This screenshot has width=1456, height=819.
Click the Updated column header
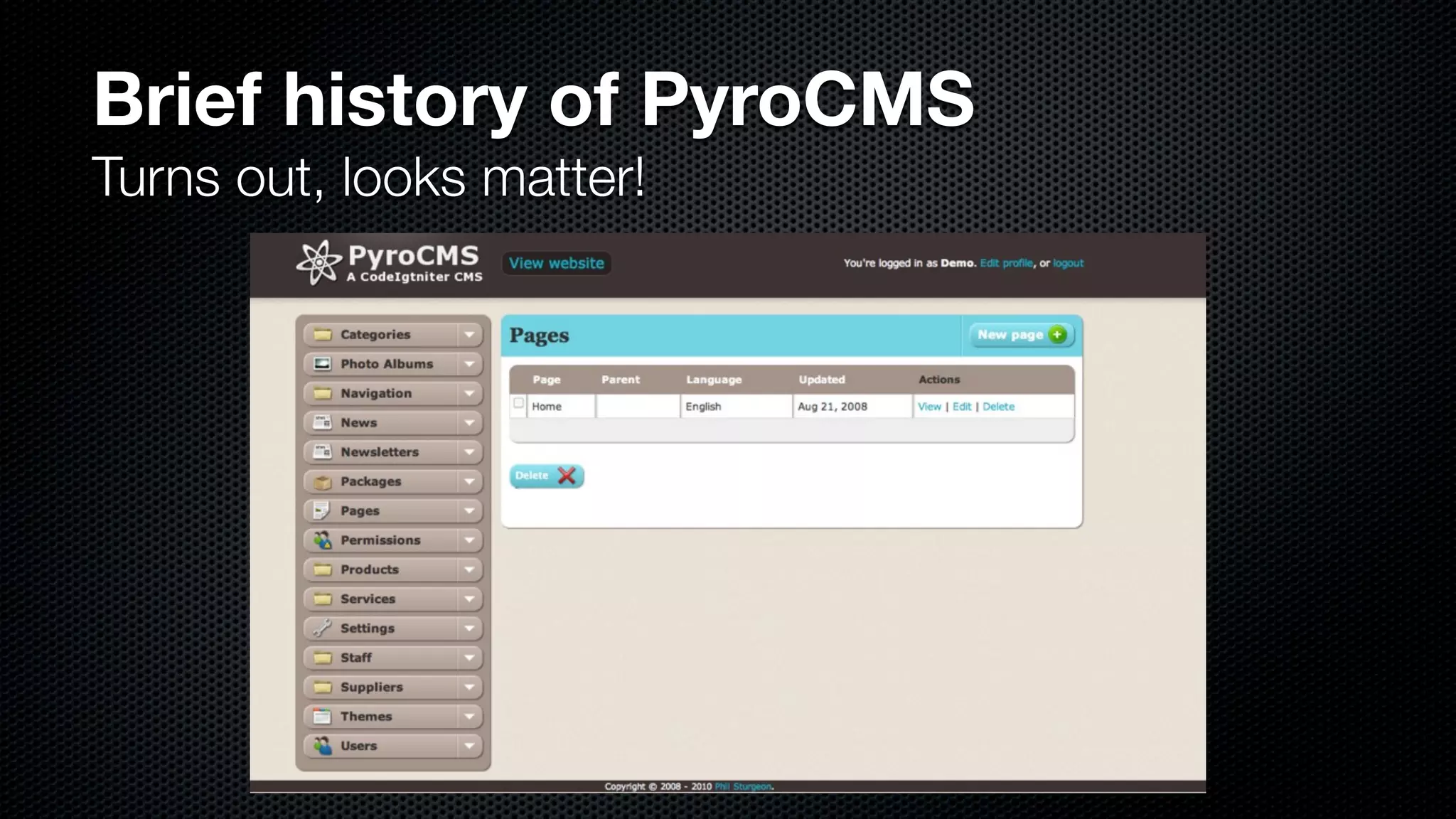click(x=822, y=380)
